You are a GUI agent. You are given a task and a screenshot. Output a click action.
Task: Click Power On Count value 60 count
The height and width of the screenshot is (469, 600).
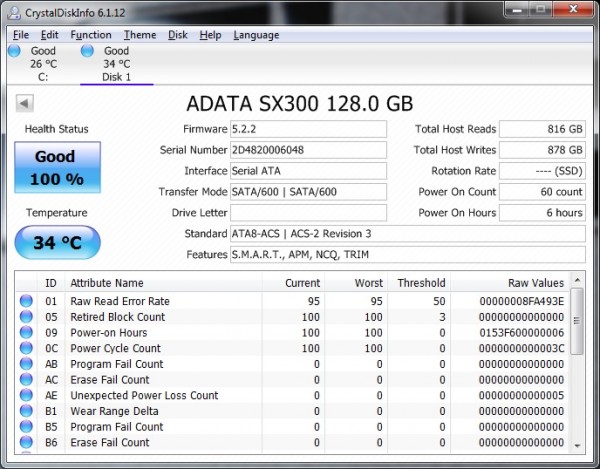tap(542, 192)
